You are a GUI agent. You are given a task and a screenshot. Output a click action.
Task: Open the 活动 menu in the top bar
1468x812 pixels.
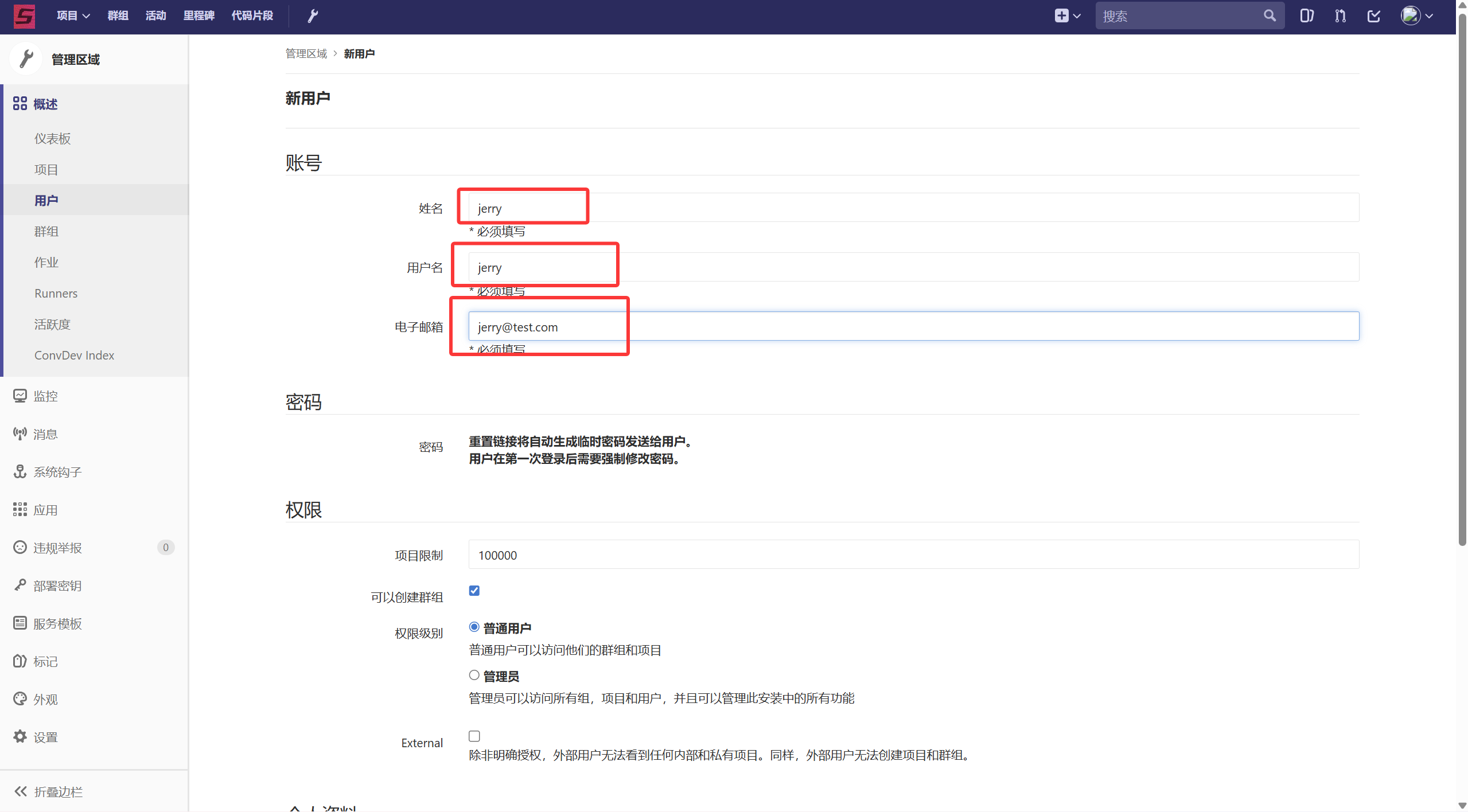click(x=155, y=15)
